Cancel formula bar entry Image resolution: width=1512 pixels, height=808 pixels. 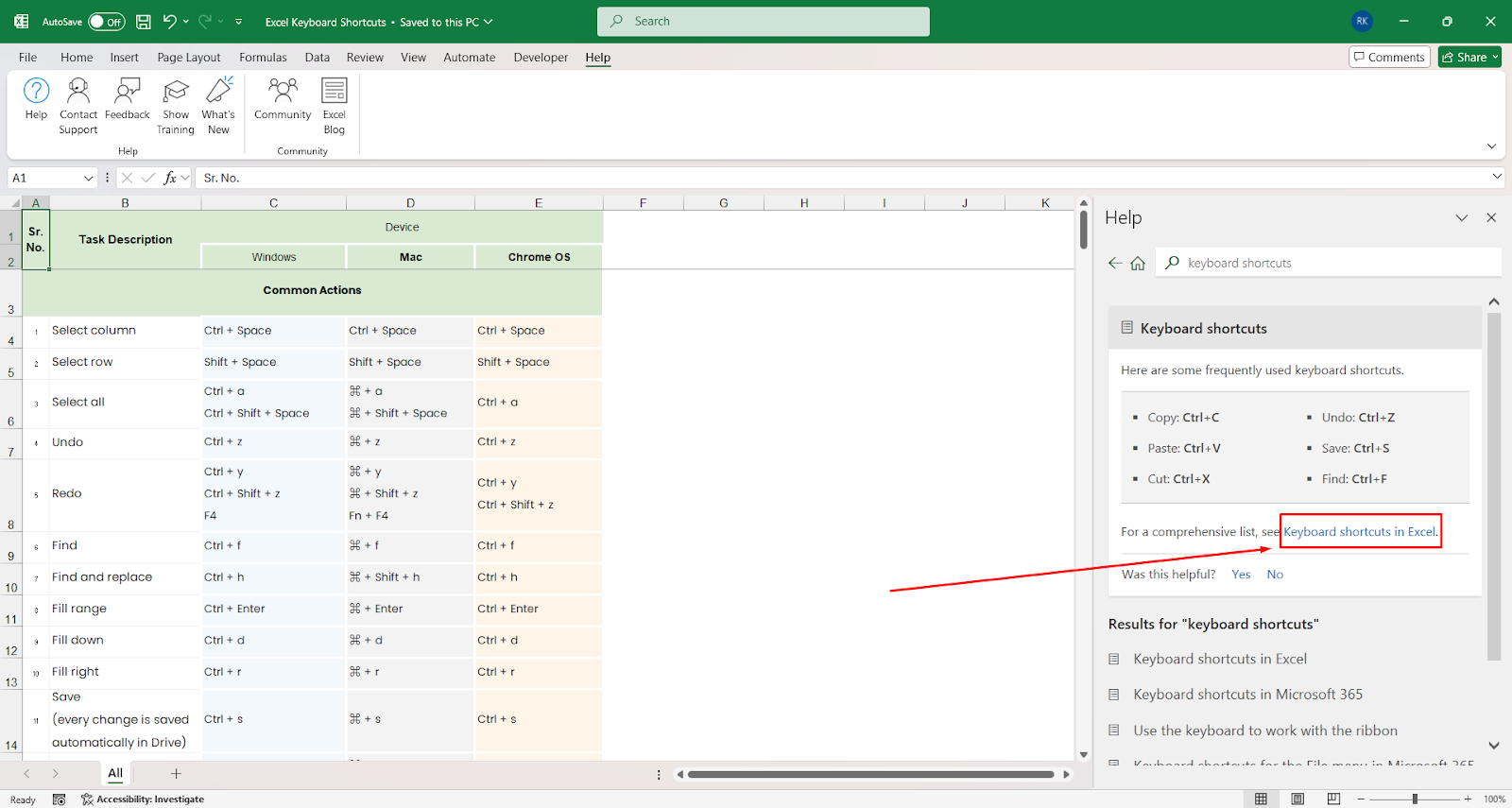(127, 178)
